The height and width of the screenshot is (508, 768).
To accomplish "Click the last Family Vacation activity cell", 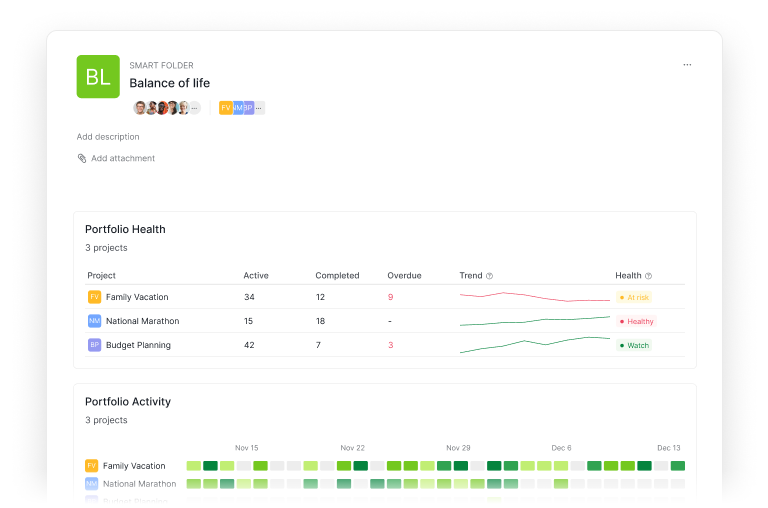I will tap(677, 465).
